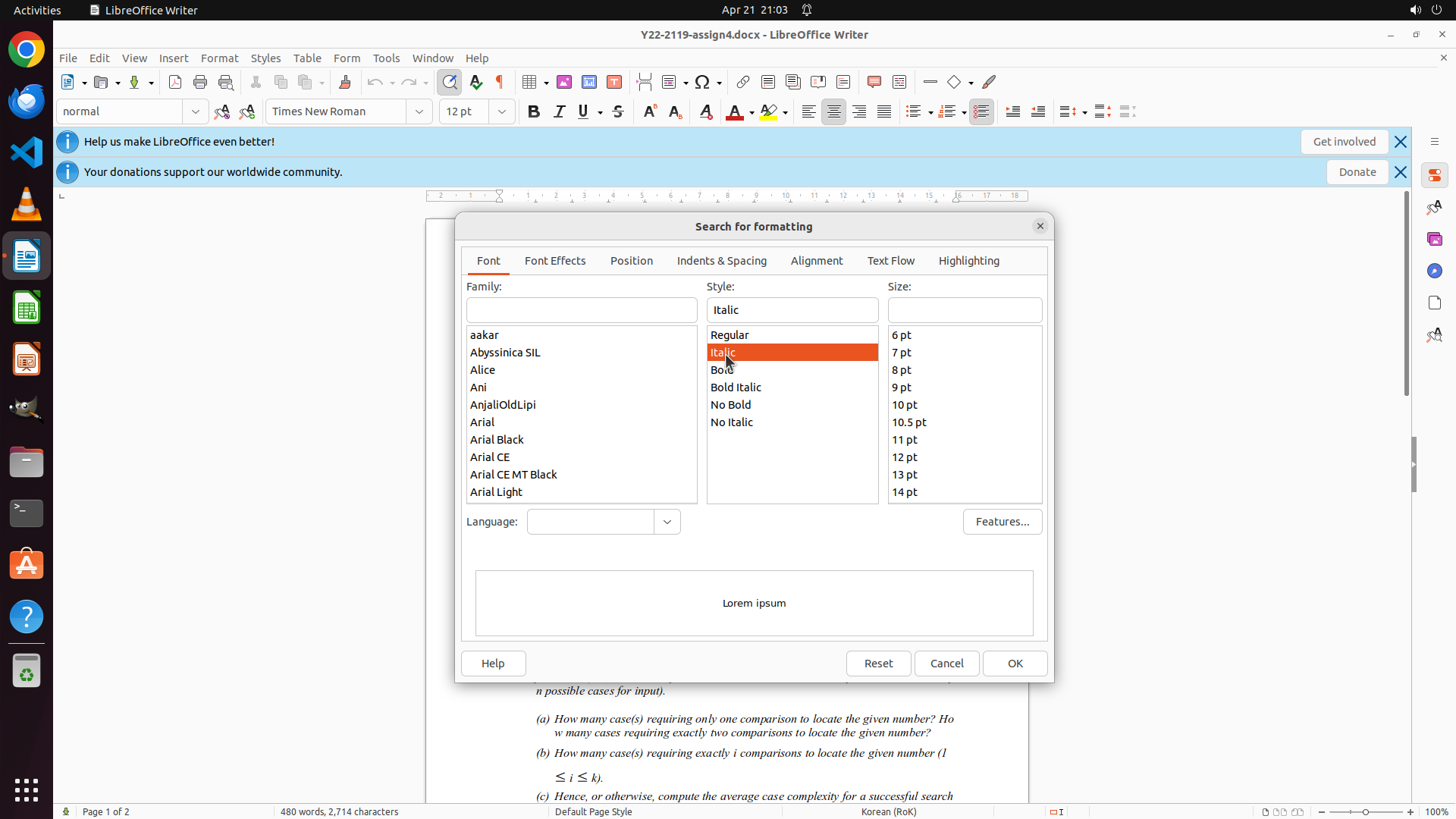Click the Export as PDF icon
The width and height of the screenshot is (1456, 819).
click(175, 82)
